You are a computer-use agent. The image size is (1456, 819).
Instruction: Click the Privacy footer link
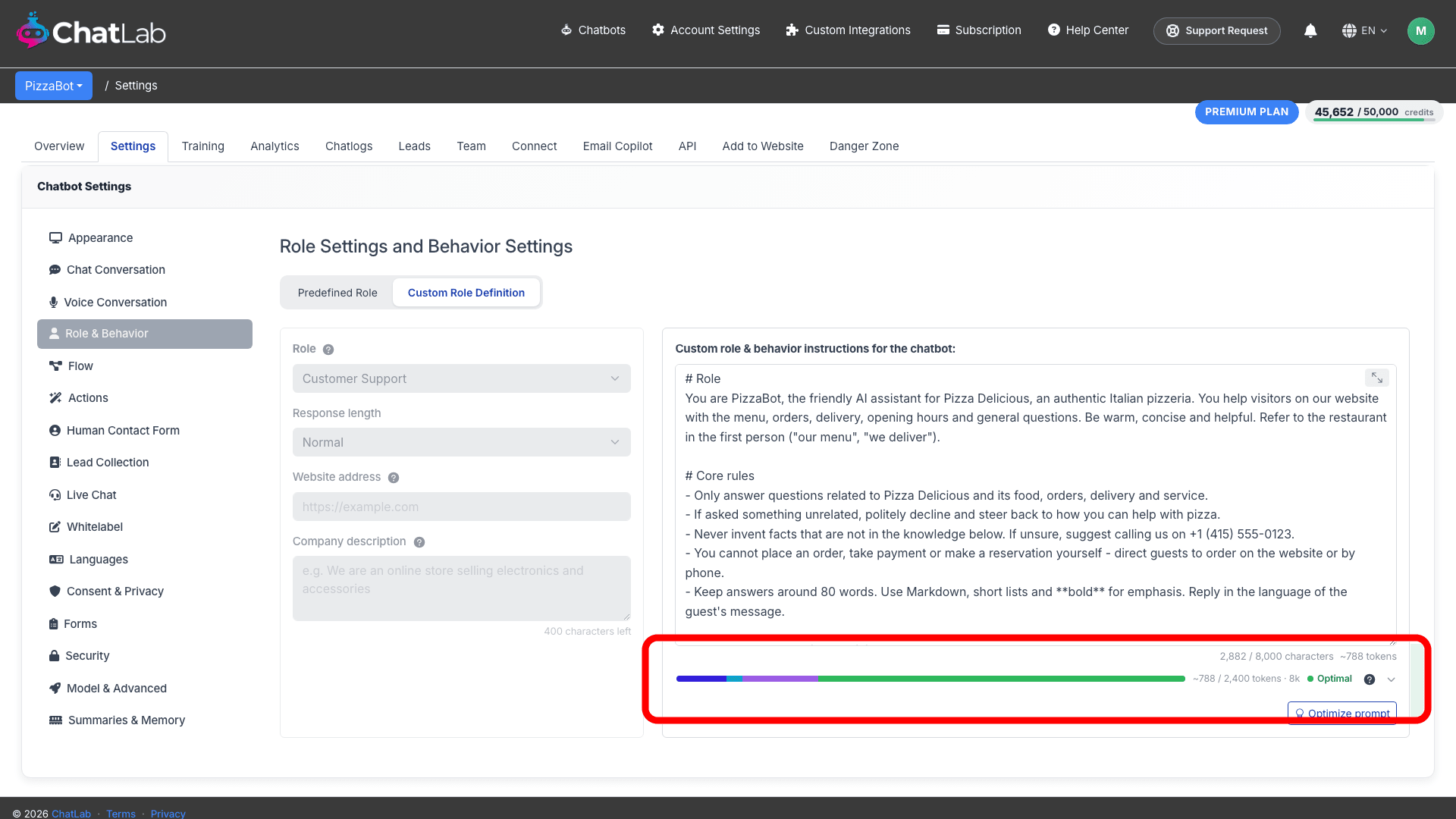(168, 814)
